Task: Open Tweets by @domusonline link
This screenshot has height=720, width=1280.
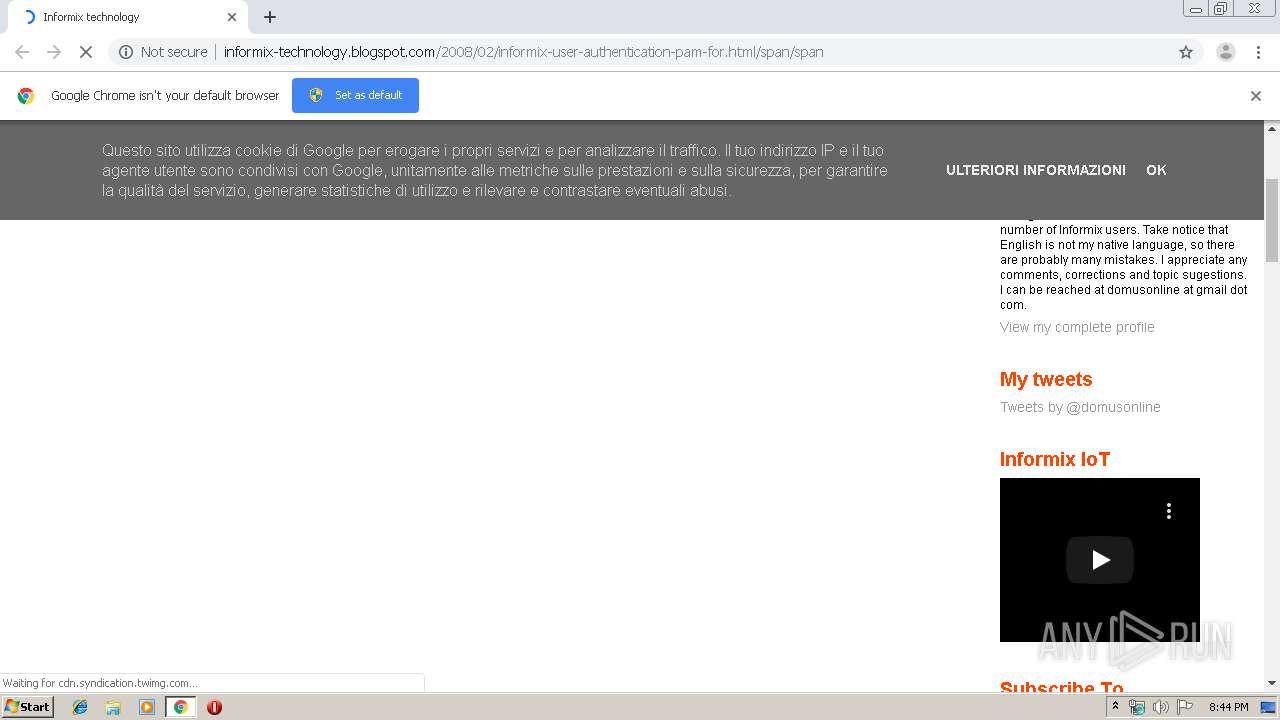Action: 1080,407
